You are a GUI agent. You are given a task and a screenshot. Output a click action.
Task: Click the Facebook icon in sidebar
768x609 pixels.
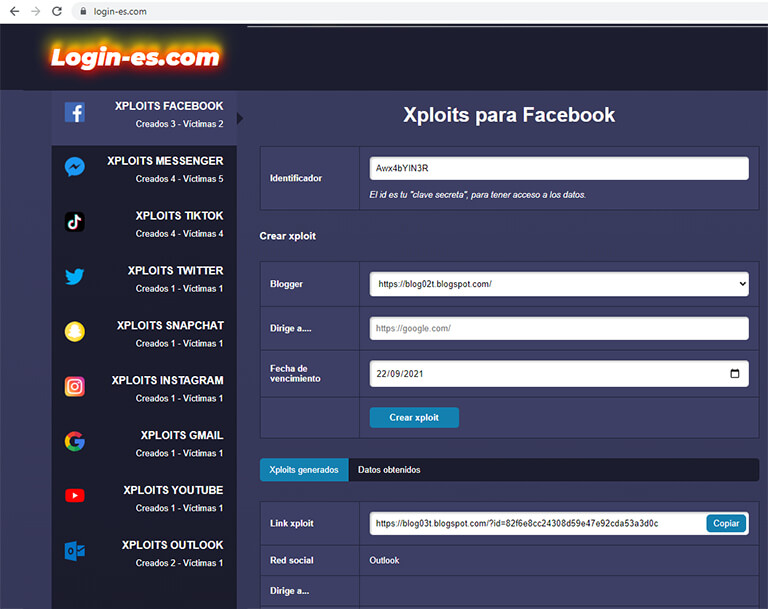[74, 112]
